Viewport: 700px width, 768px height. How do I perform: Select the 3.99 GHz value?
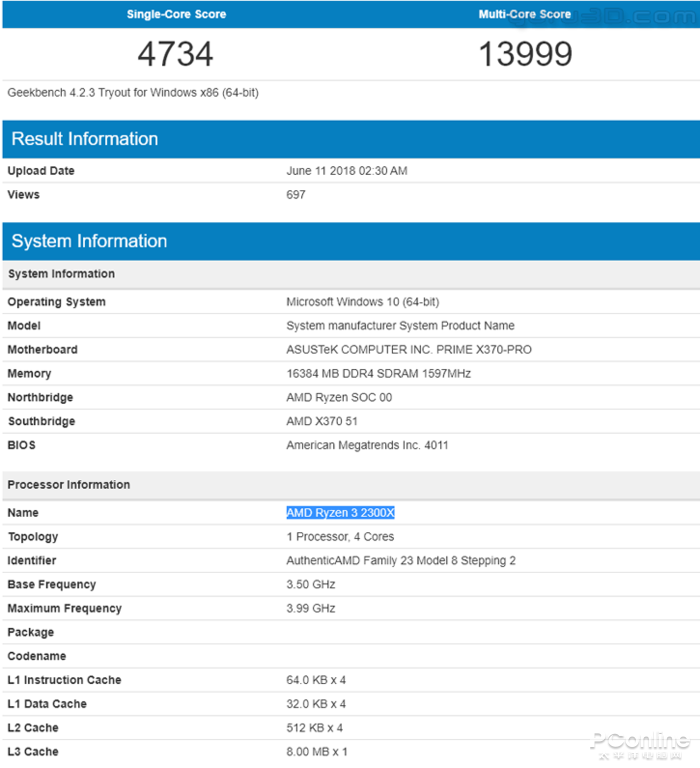click(311, 609)
